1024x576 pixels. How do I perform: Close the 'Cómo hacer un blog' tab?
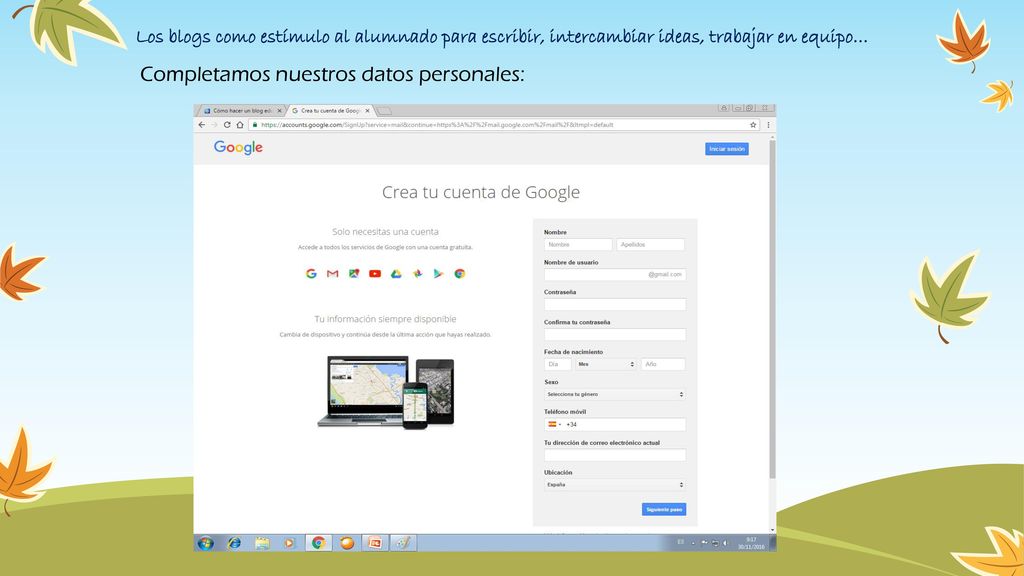point(280,111)
